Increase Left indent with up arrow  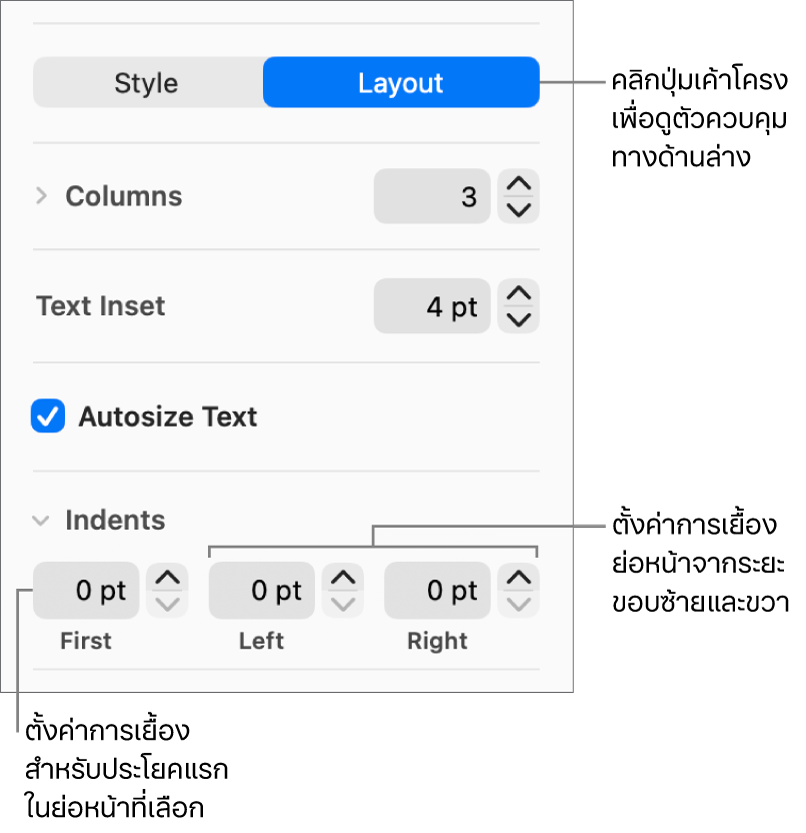(x=343, y=578)
